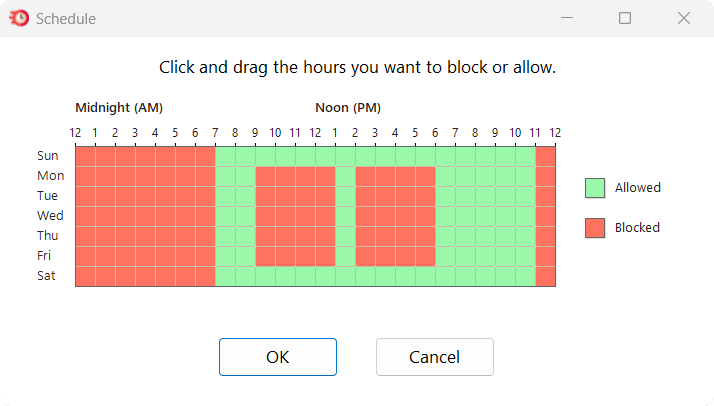Toggle the Saturday 11 PM blocked cell
This screenshot has width=714, height=406.
pos(545,276)
